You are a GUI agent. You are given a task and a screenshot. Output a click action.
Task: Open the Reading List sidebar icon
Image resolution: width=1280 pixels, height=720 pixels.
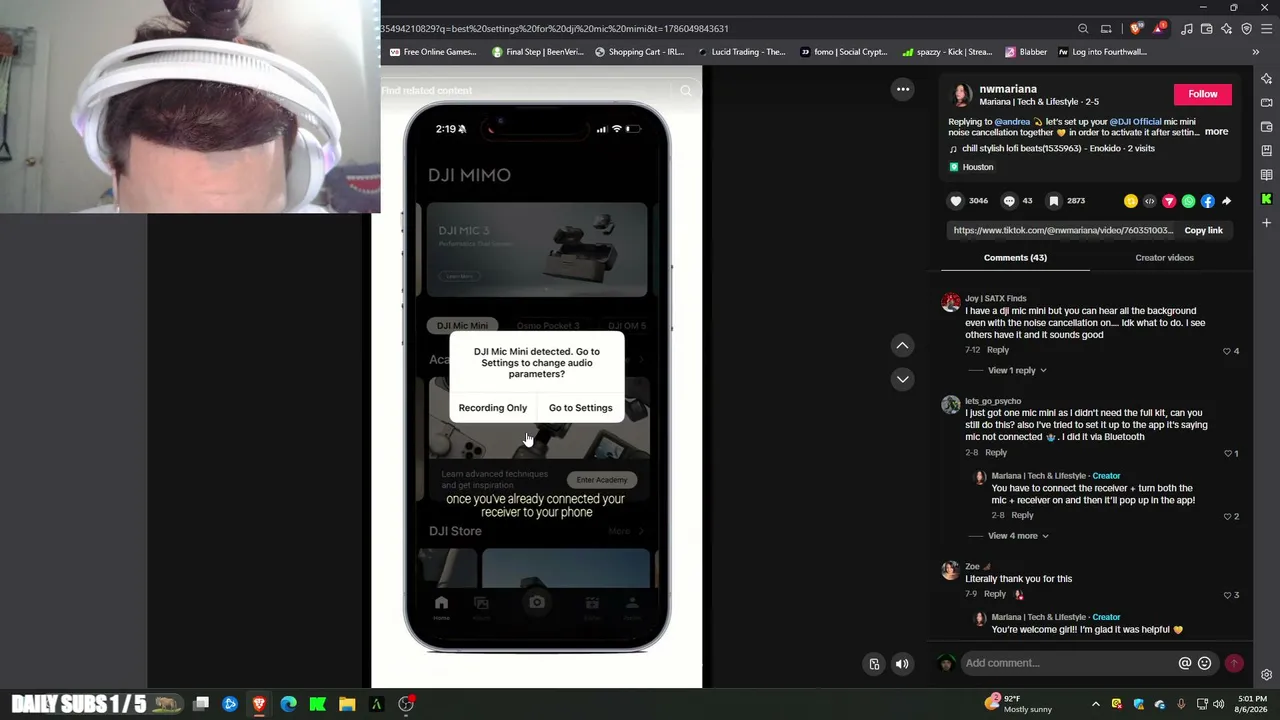1267,175
